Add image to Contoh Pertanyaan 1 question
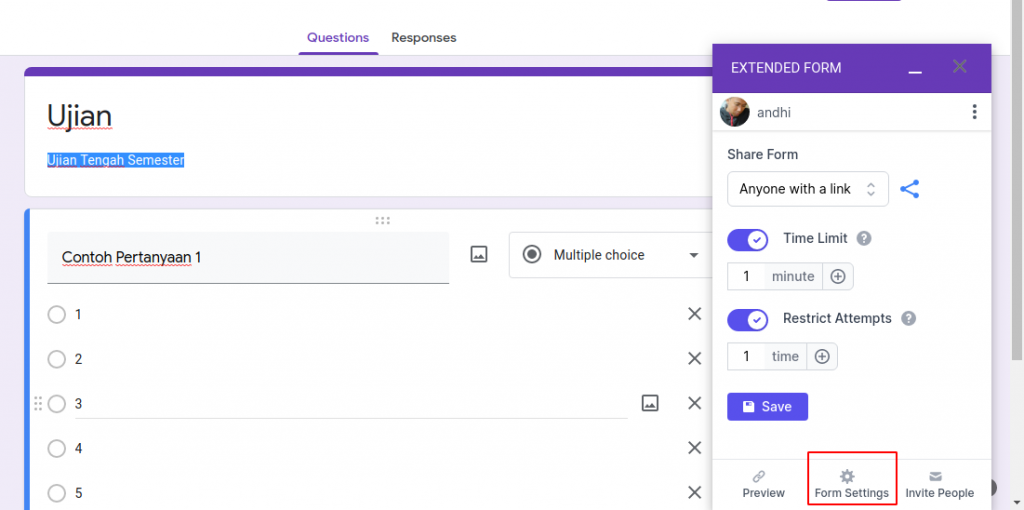1024x510 pixels. (479, 255)
